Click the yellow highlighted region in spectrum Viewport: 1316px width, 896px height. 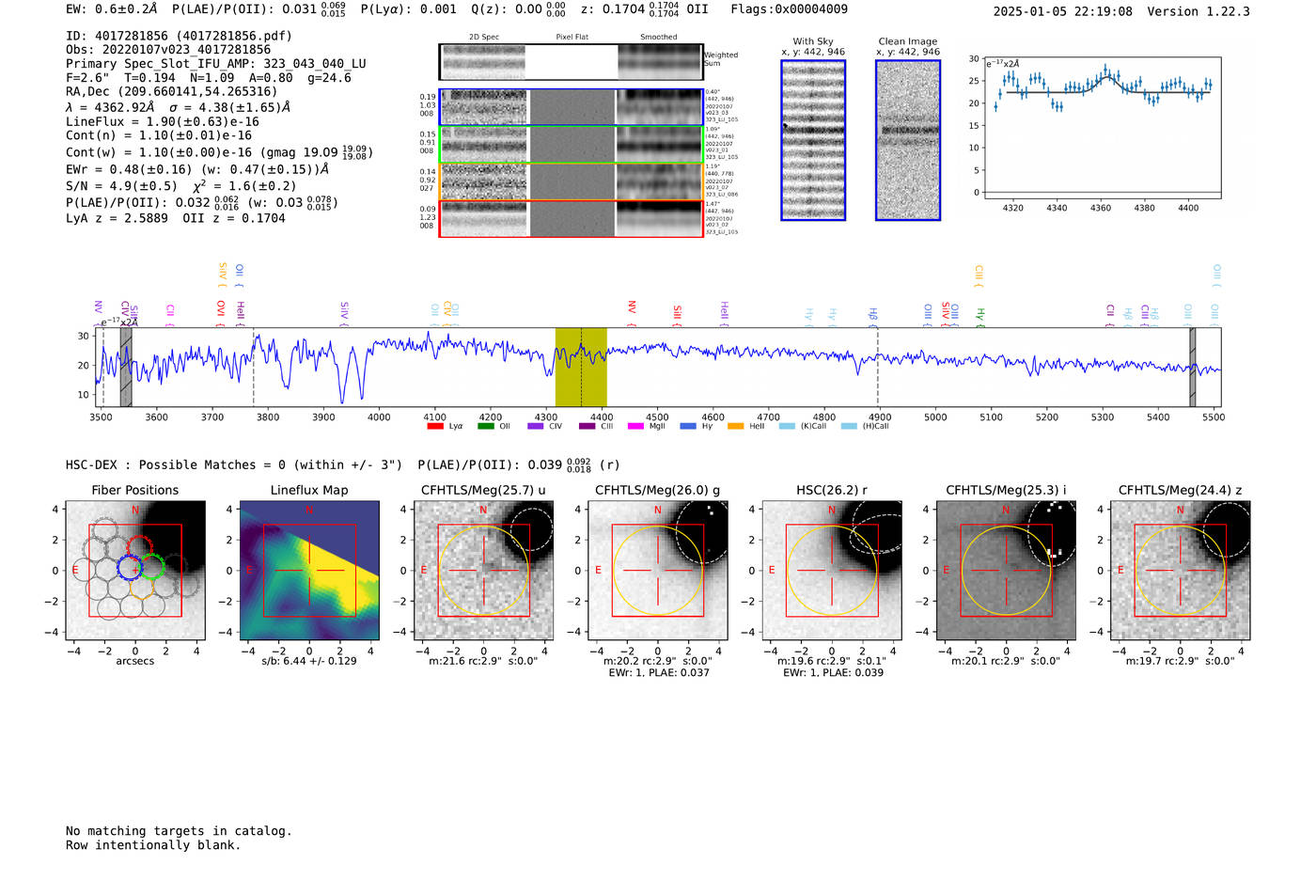581,367
